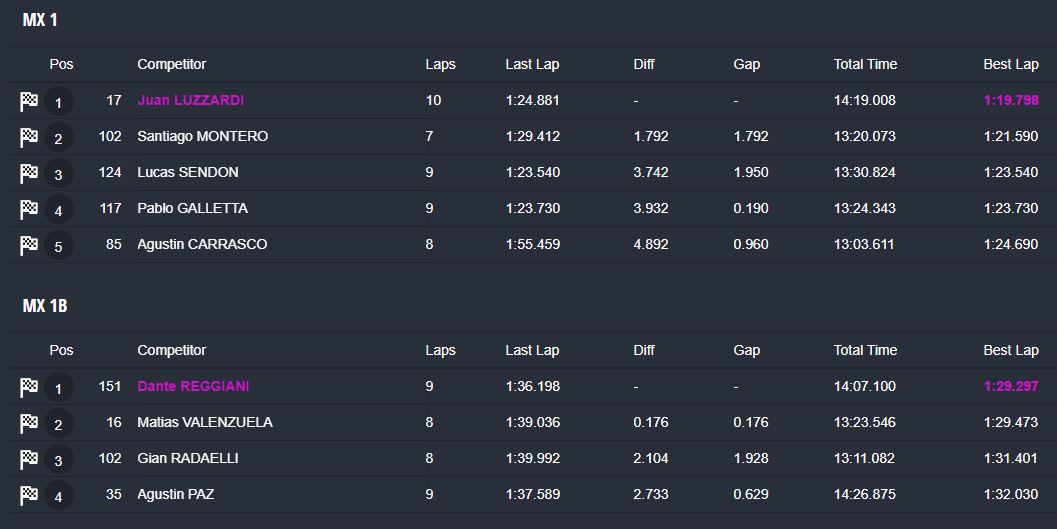Open Dante REGGIANI competitor name
This screenshot has width=1057, height=529.
coord(193,386)
